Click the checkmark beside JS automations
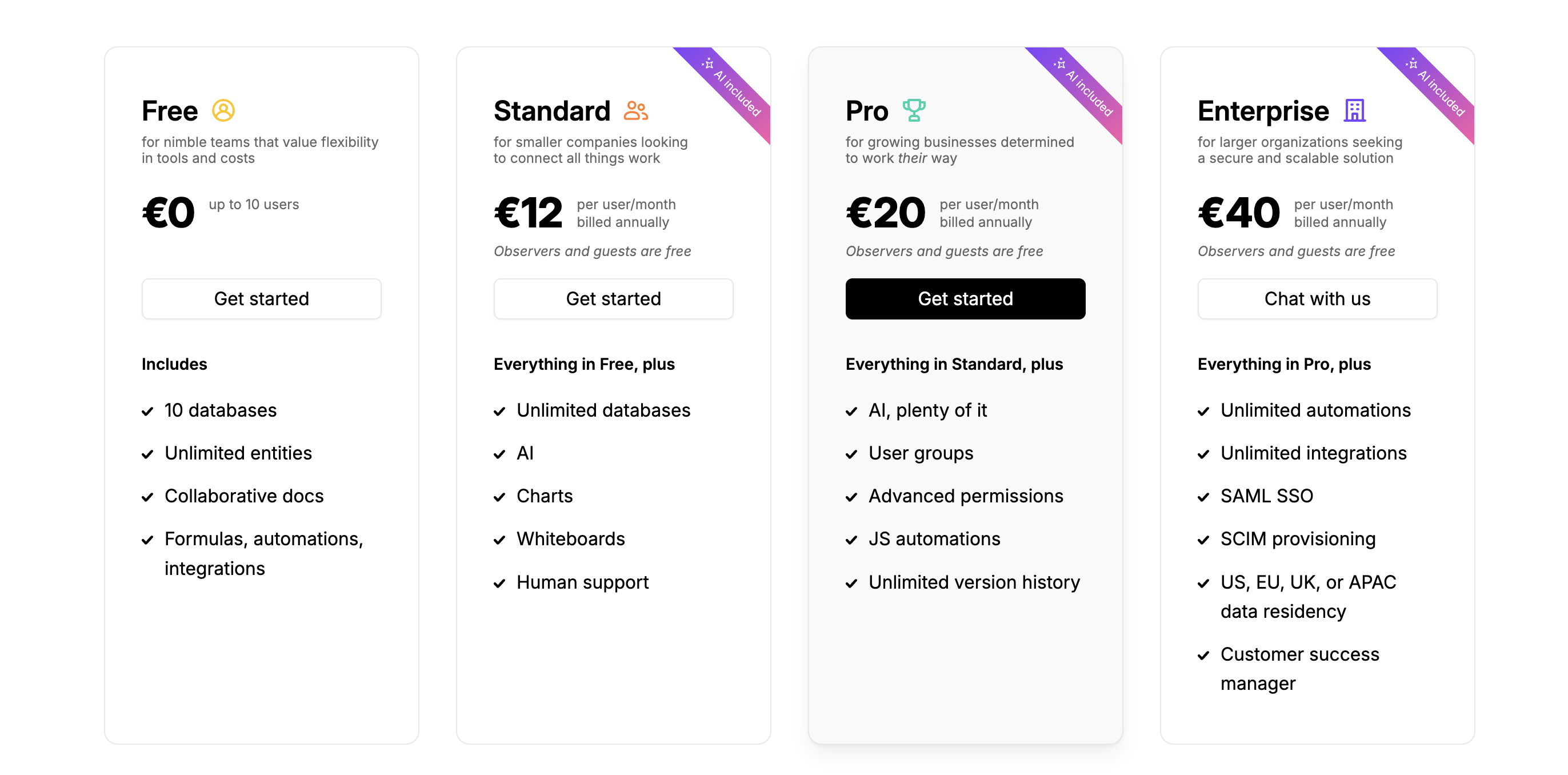Image resolution: width=1568 pixels, height=775 pixels. 851,540
